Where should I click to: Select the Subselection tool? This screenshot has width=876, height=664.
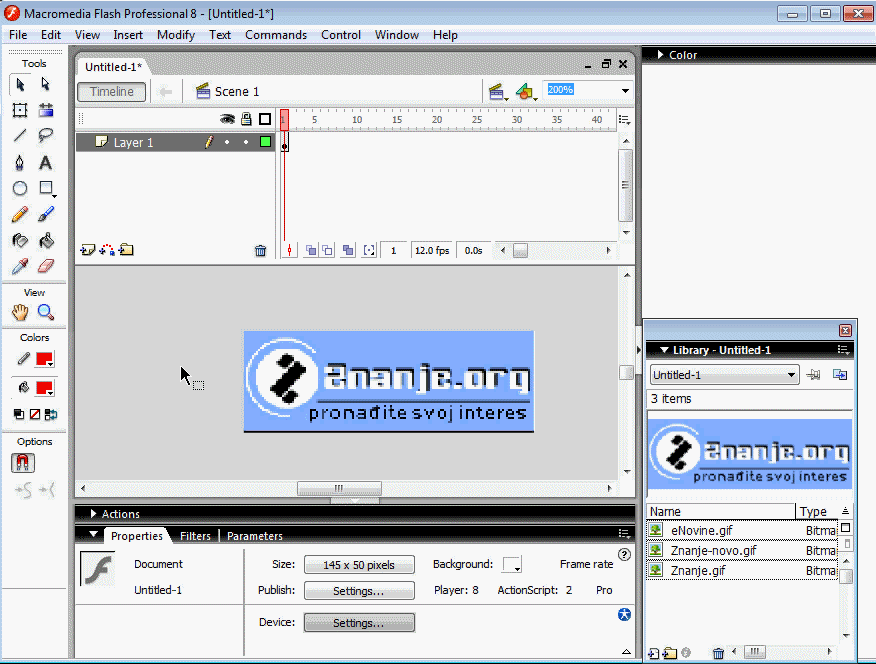tap(46, 84)
